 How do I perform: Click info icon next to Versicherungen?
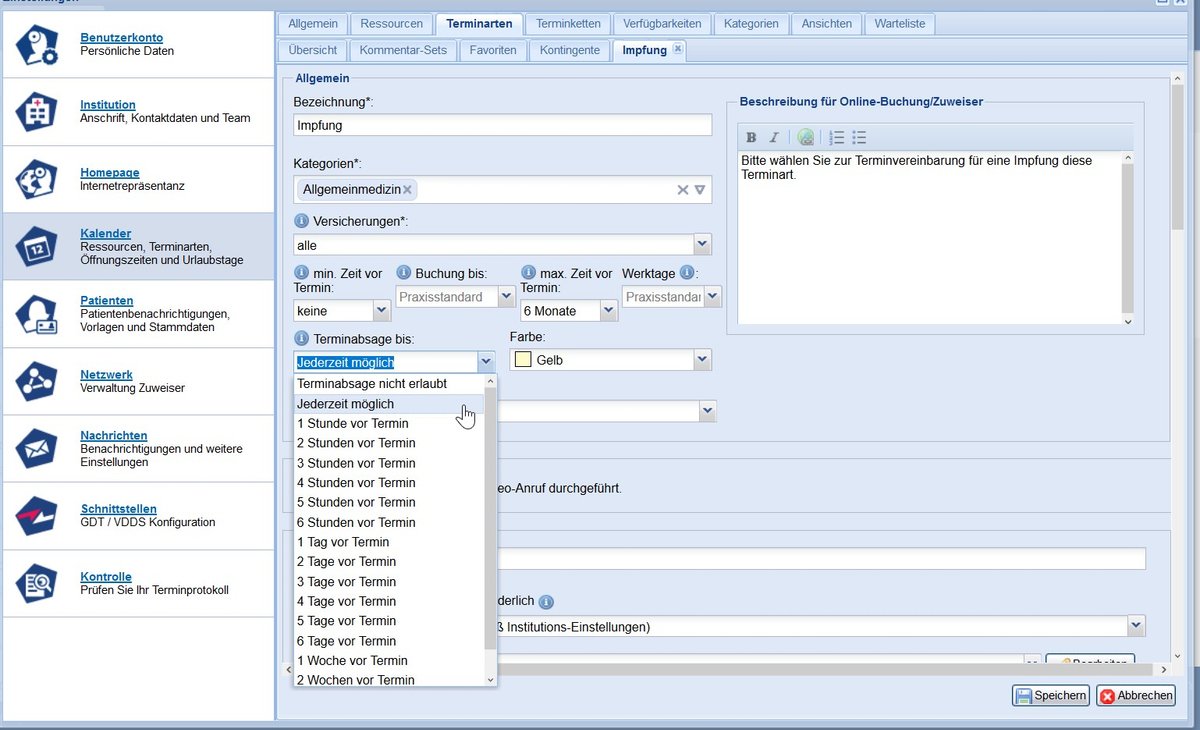click(x=301, y=221)
